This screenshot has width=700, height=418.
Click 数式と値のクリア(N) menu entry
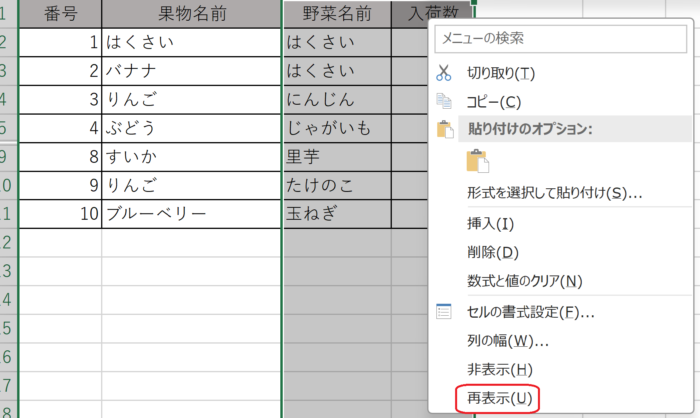[524, 281]
